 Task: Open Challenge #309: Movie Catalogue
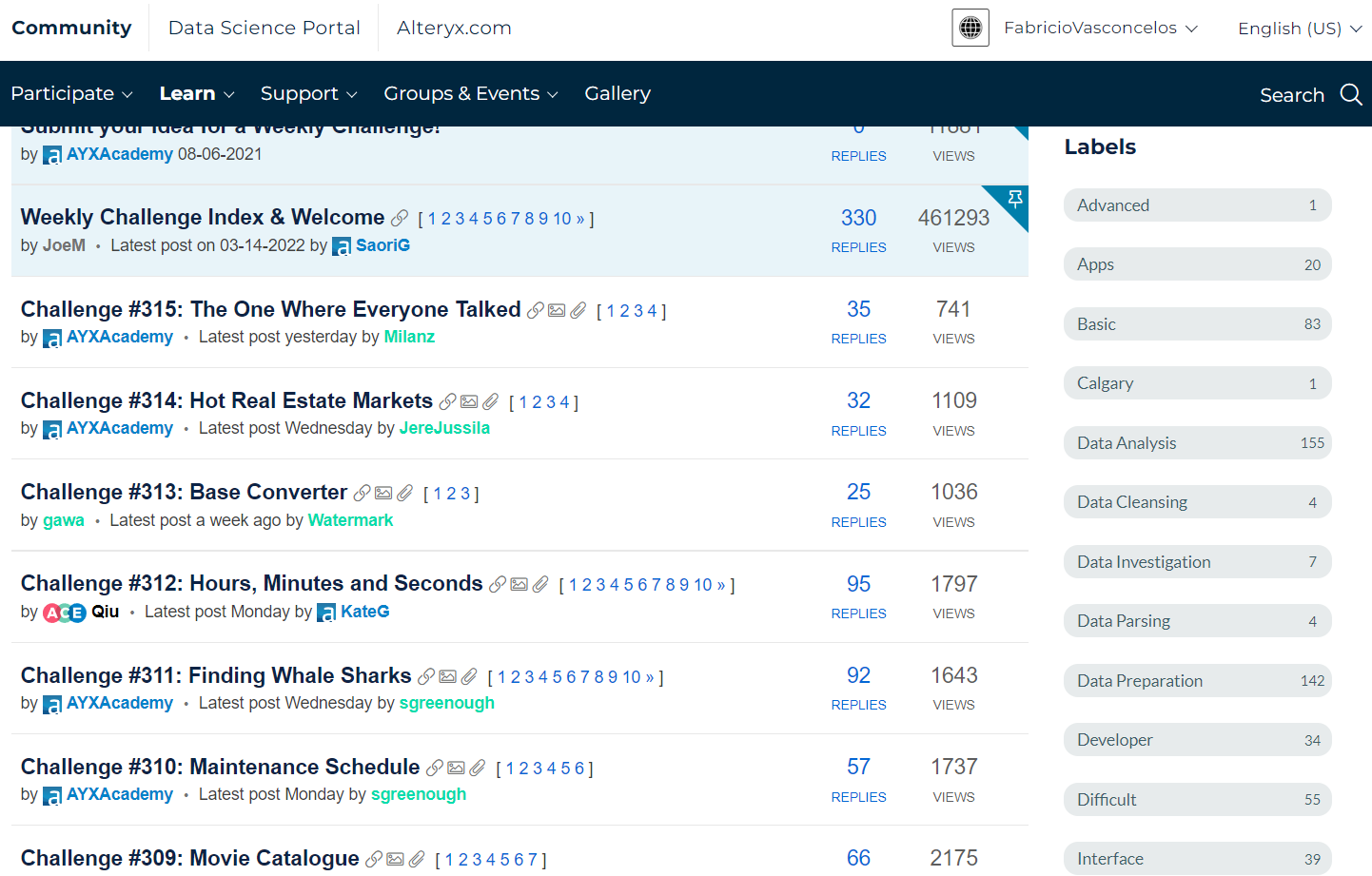tap(189, 858)
